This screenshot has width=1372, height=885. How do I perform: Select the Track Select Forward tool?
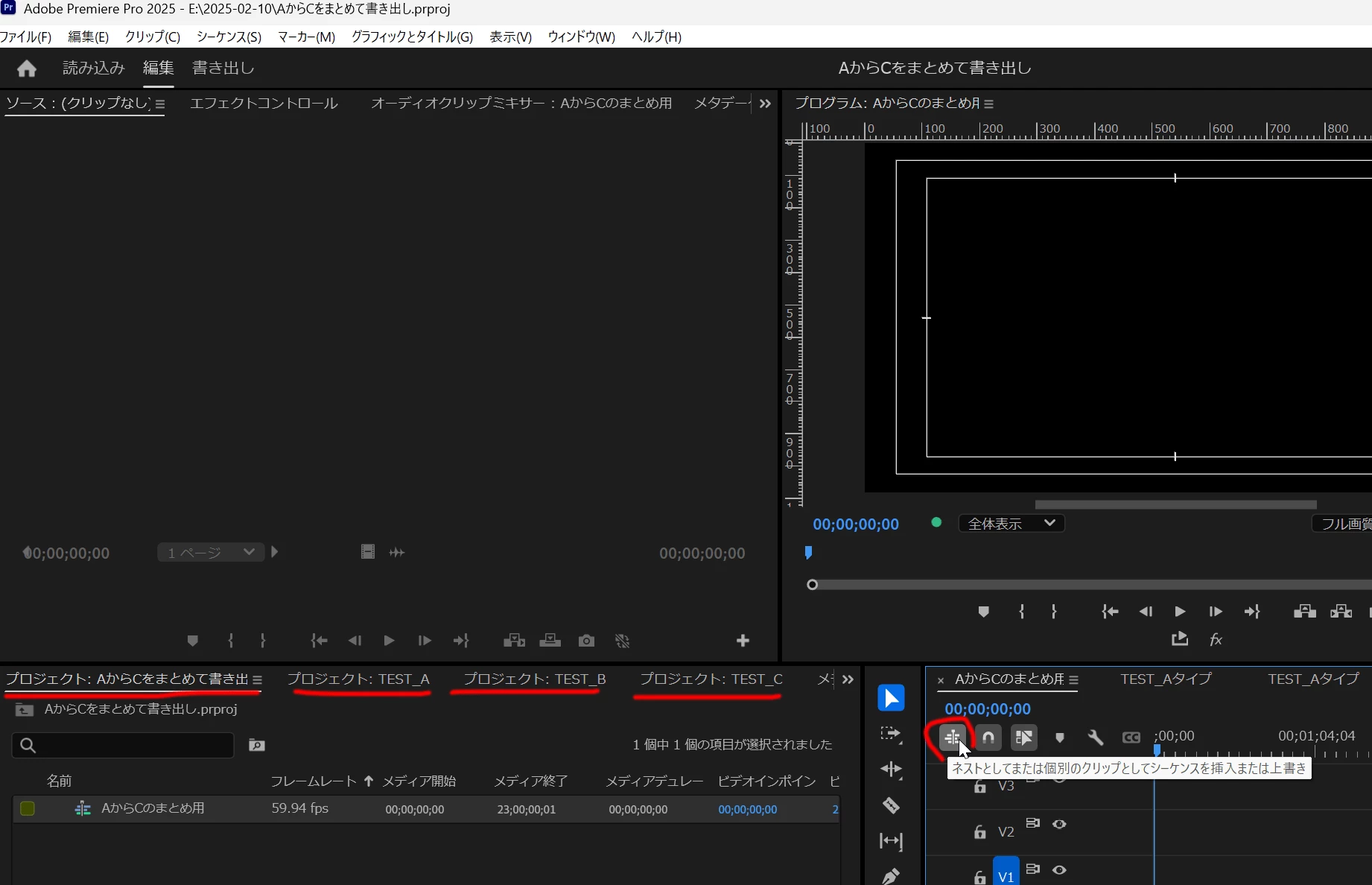[891, 734]
